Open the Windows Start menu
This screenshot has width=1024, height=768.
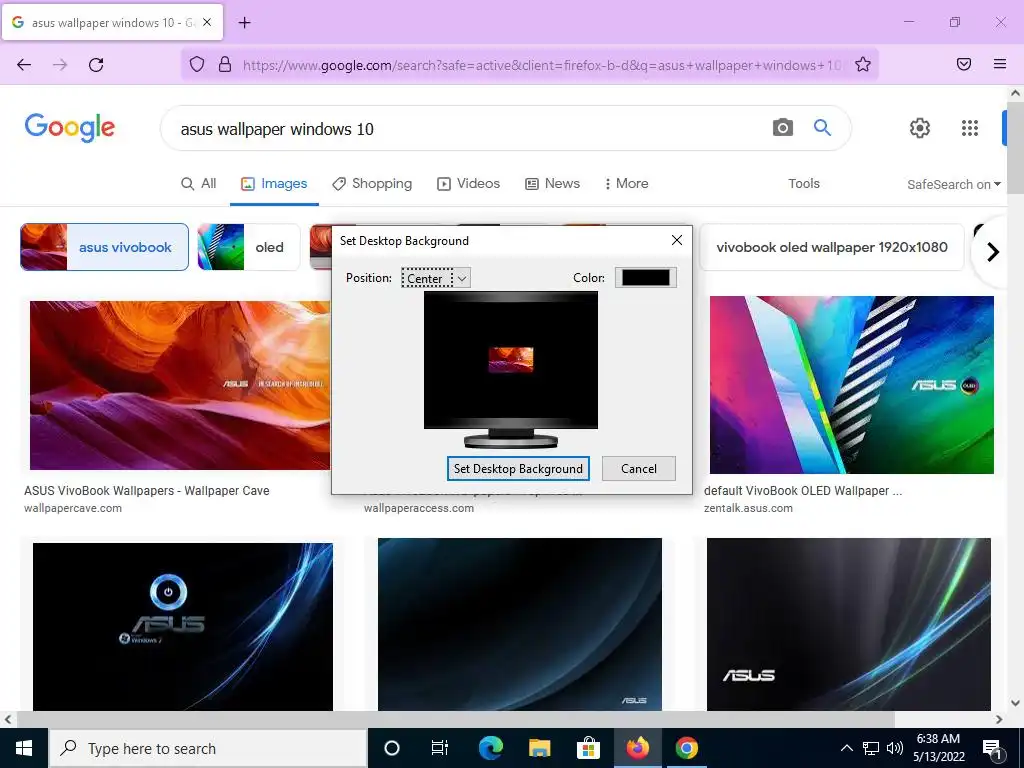click(24, 748)
